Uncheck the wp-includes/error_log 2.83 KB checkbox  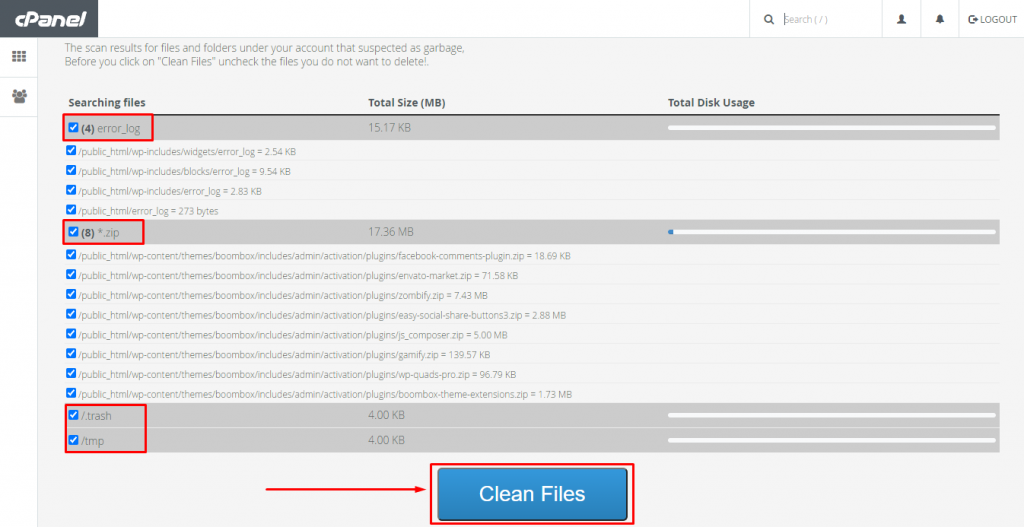point(71,190)
